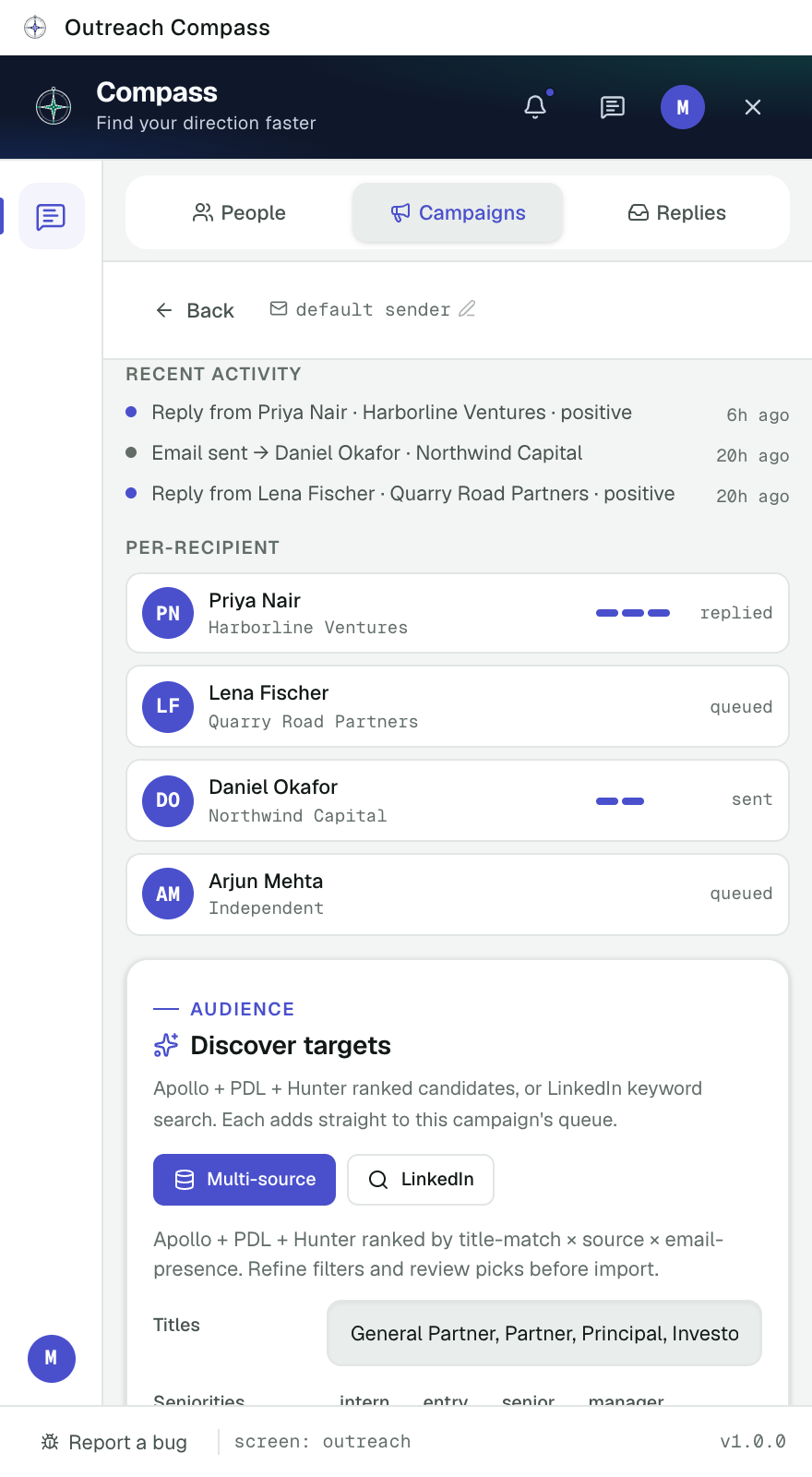Click the bug icon in footer
812x1477 pixels.
50,1442
